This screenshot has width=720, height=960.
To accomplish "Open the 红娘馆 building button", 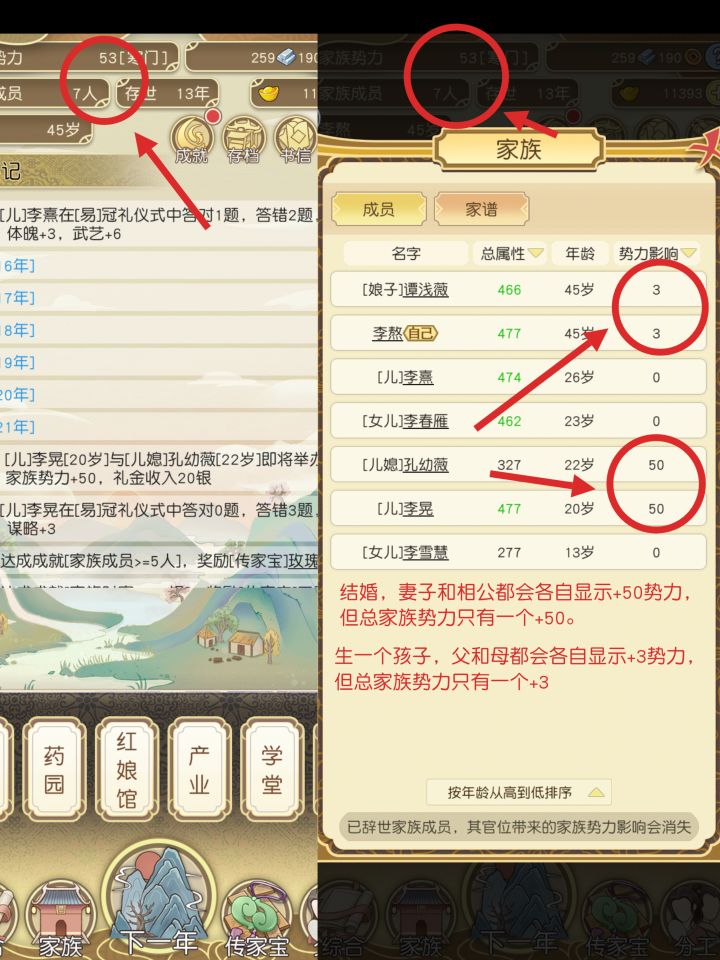I will tap(126, 770).
